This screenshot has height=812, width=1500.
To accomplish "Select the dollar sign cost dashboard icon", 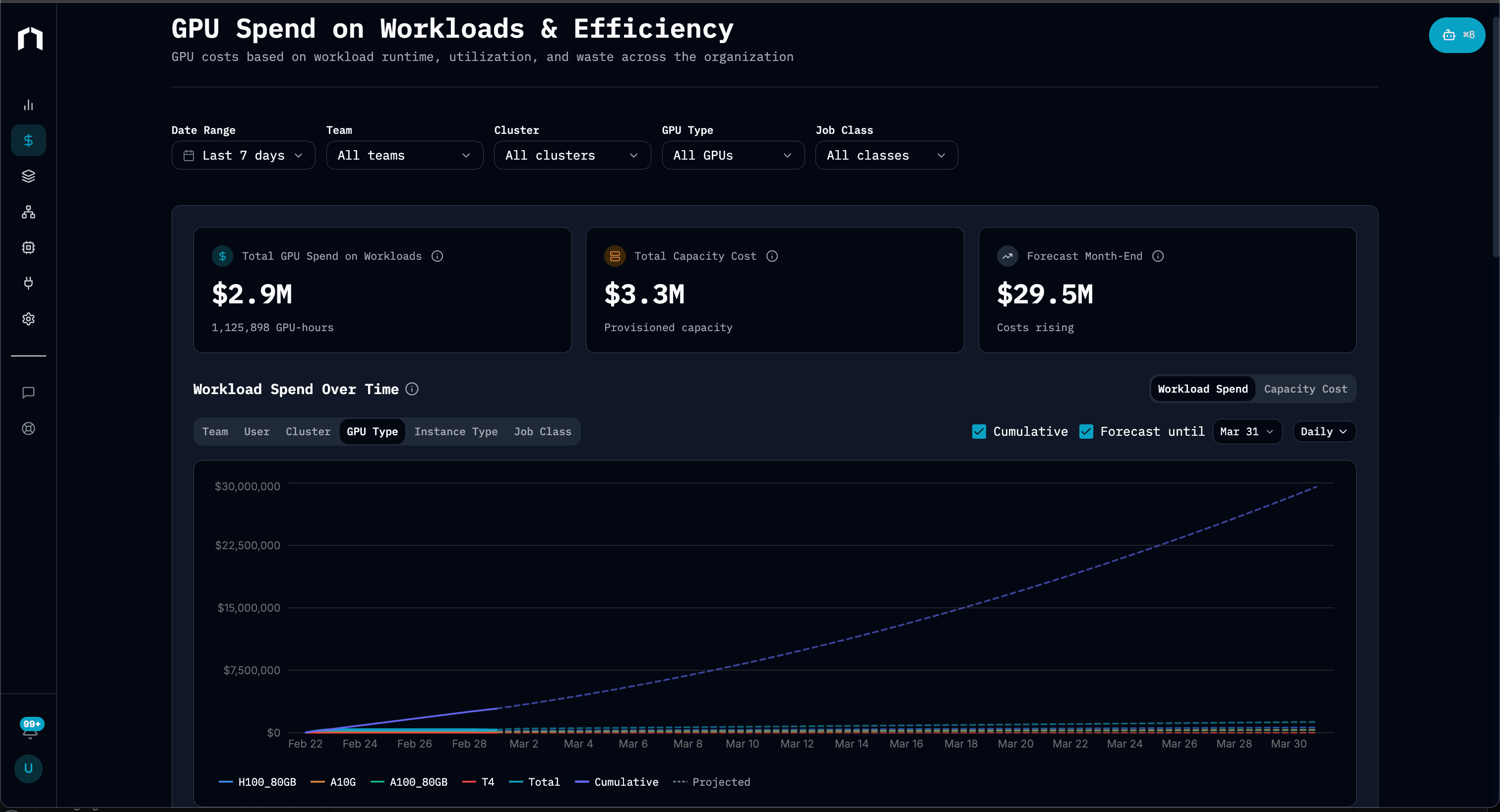I will pos(28,140).
